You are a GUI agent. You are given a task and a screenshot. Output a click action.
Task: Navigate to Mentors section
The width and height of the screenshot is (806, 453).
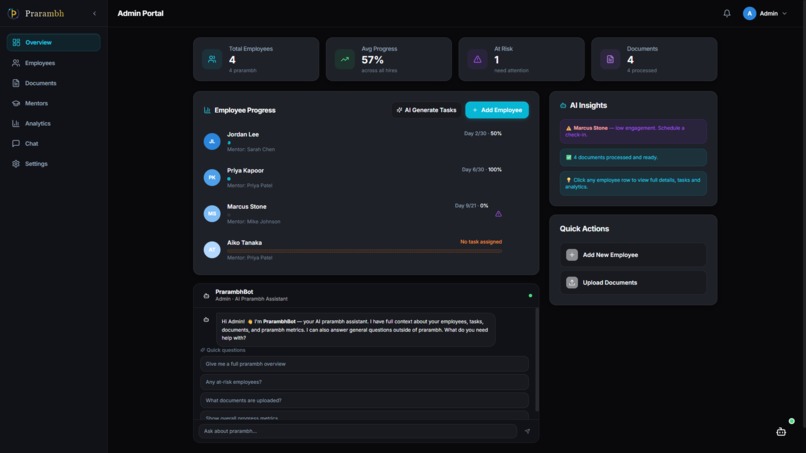(53, 103)
